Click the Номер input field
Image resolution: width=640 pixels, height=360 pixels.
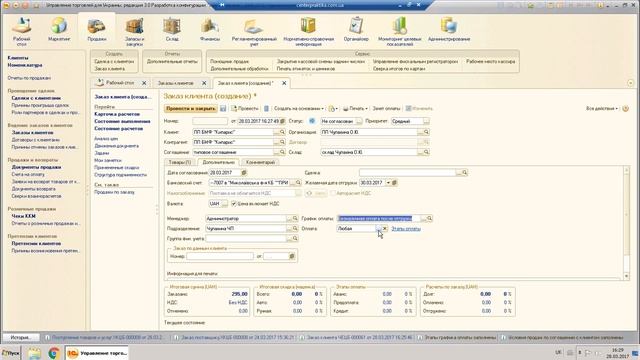click(210, 121)
